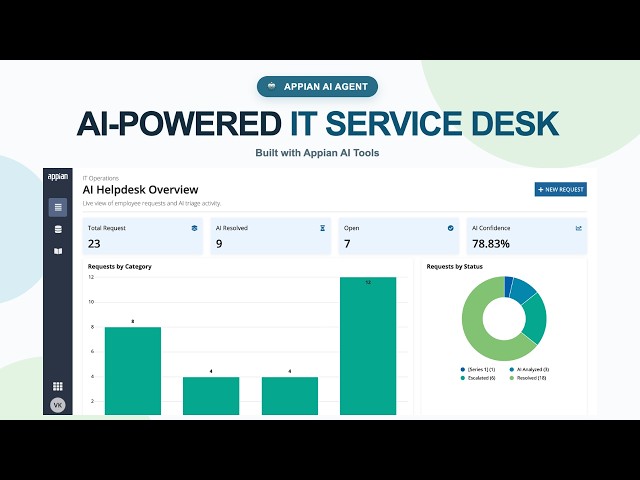Select the Total Request 23 card
This screenshot has height=480, width=640.
(x=143, y=236)
